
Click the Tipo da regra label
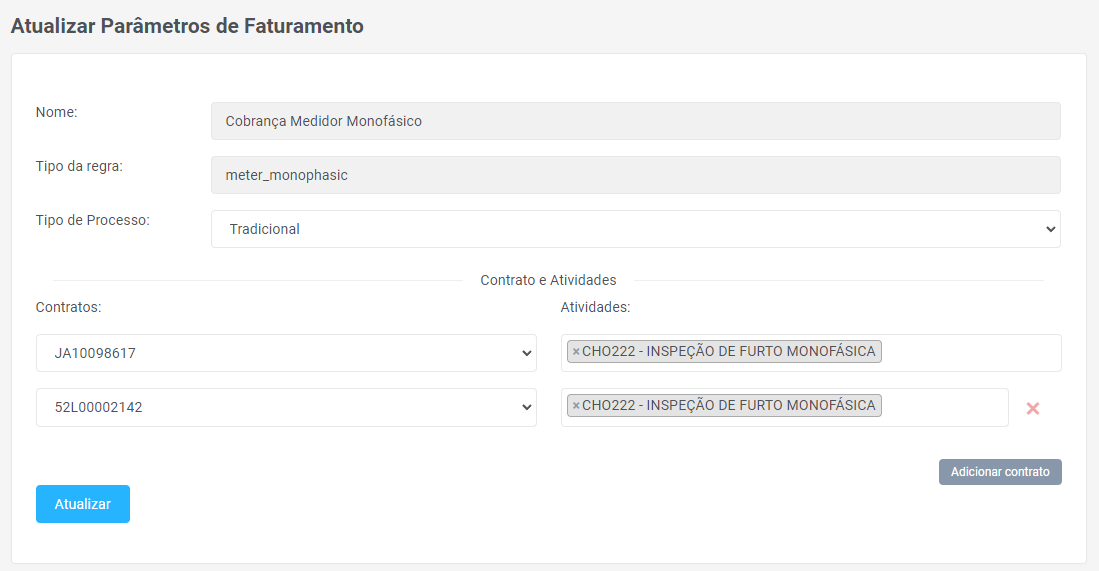tap(79, 166)
